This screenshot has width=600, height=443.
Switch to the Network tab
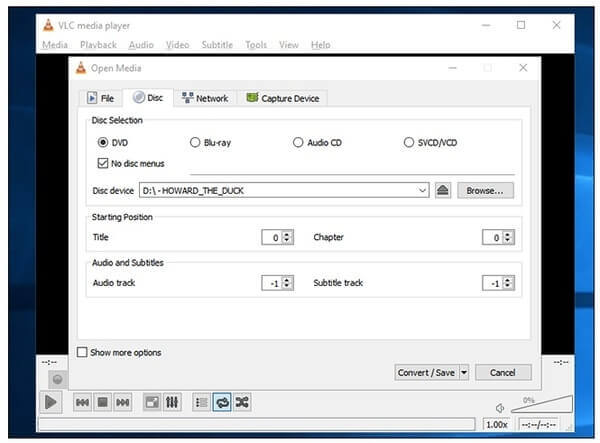tap(205, 98)
